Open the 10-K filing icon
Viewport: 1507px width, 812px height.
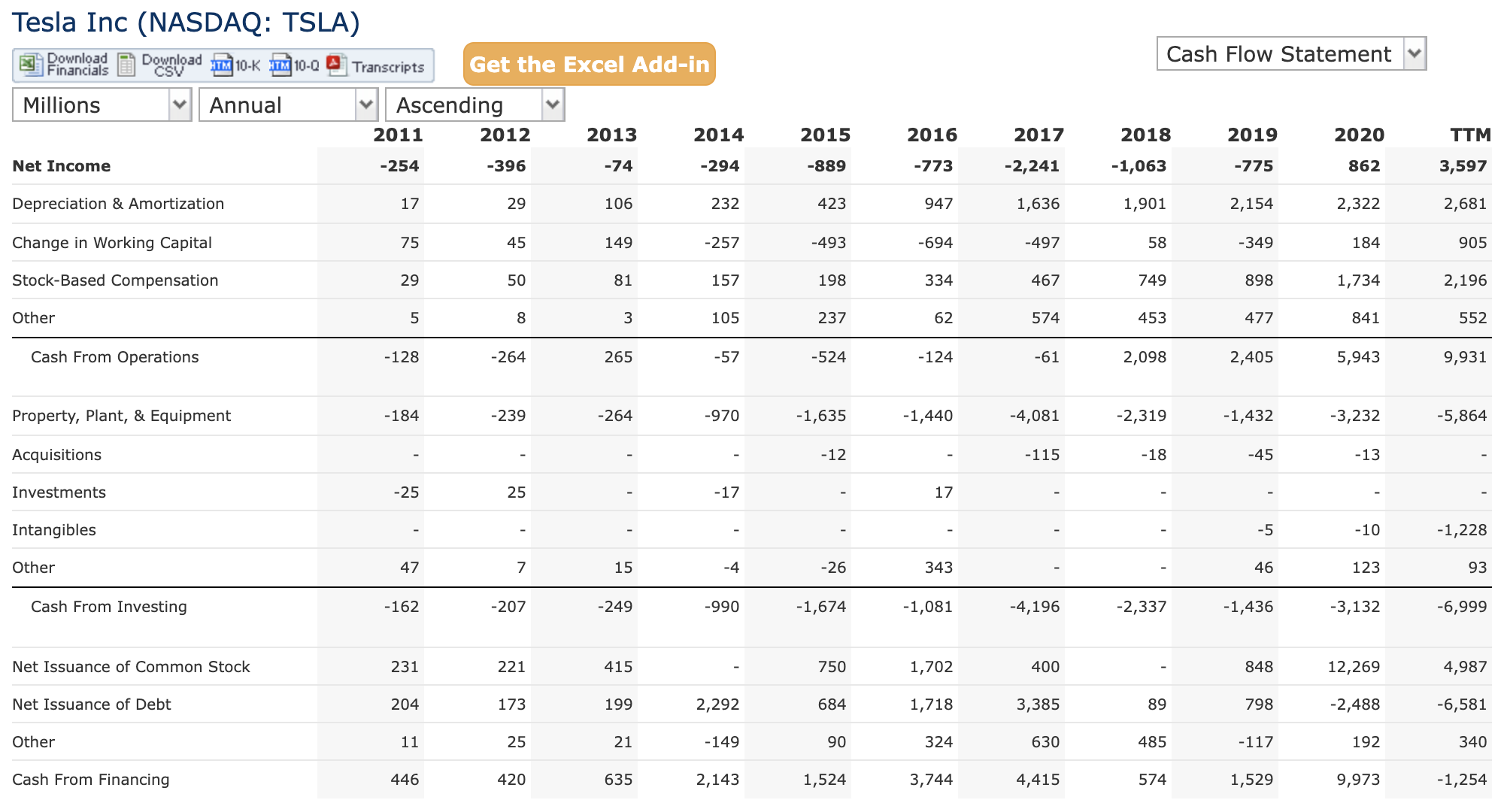[222, 65]
